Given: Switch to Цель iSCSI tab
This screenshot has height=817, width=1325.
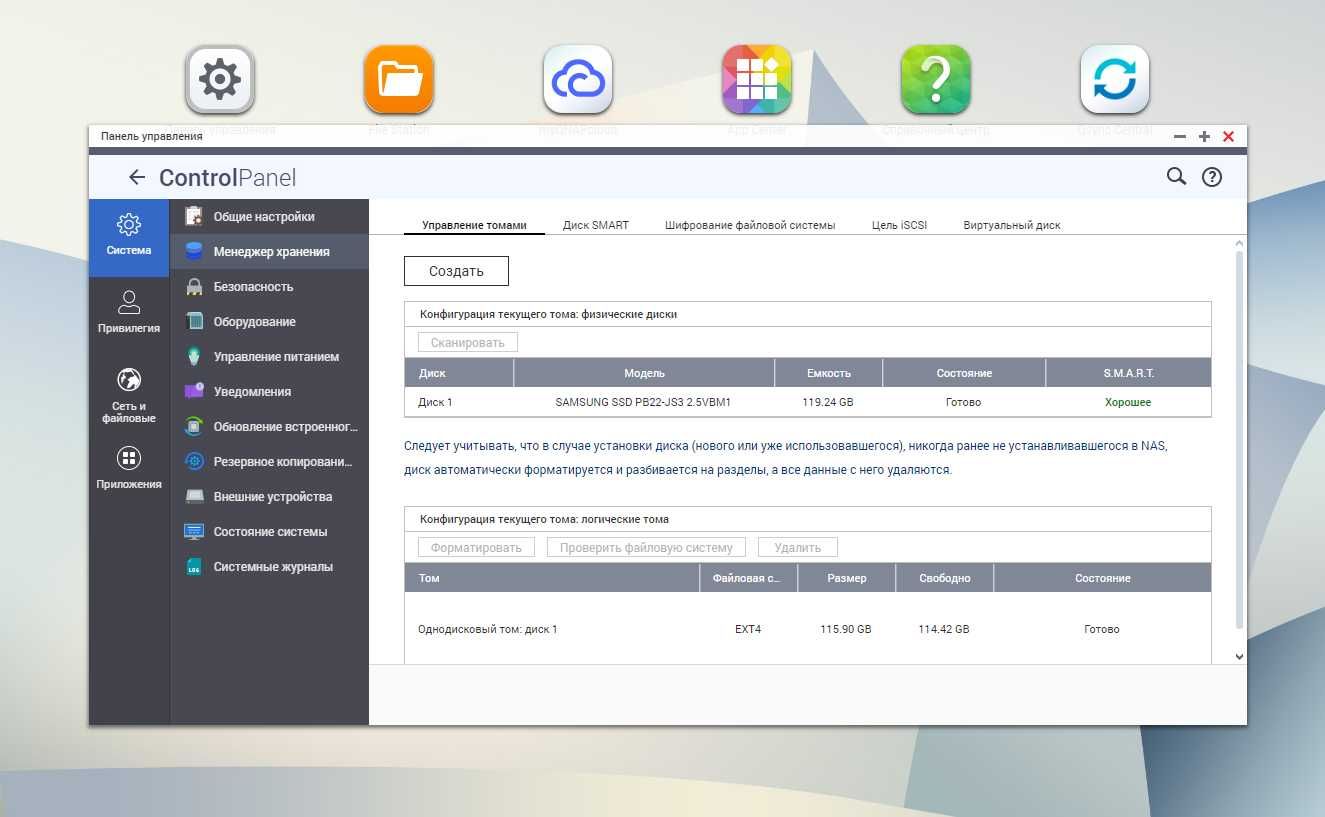Looking at the screenshot, I should coord(899,225).
